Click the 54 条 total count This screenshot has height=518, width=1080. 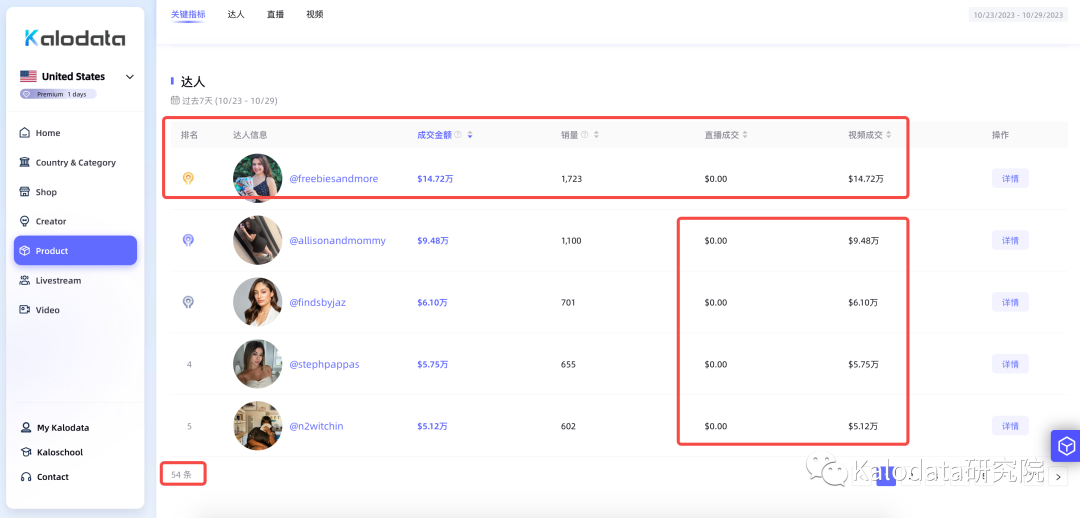click(x=182, y=475)
